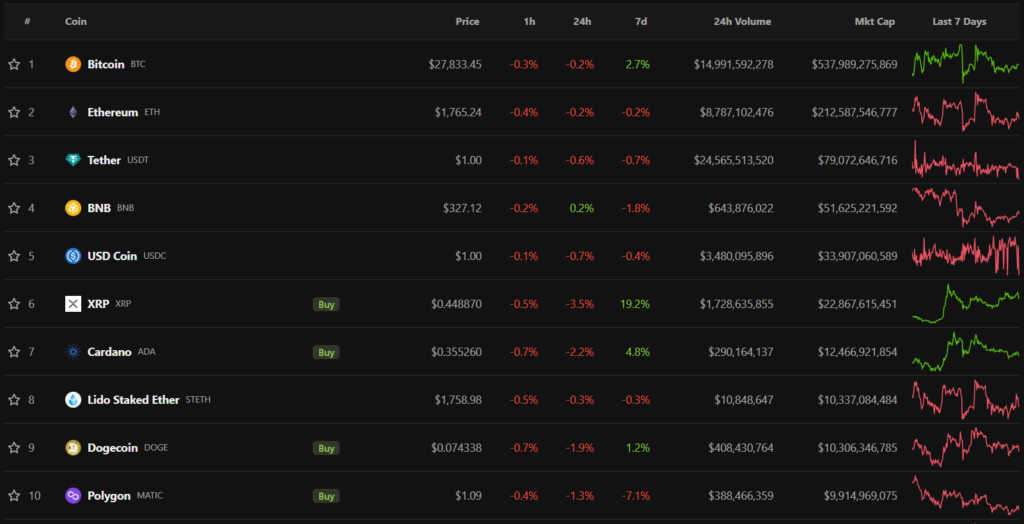Sort coins by 24h Volume header
The height and width of the screenshot is (524, 1024).
pos(742,21)
